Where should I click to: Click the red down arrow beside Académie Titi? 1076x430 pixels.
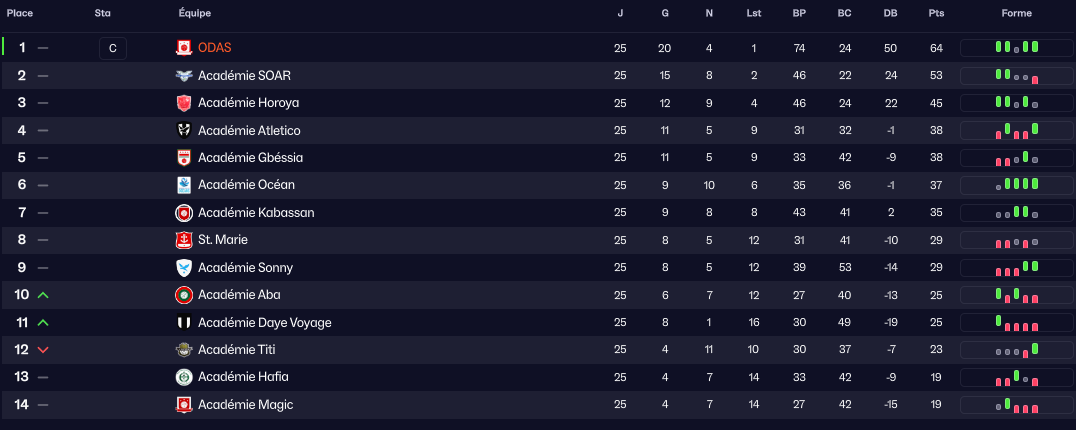pos(42,350)
